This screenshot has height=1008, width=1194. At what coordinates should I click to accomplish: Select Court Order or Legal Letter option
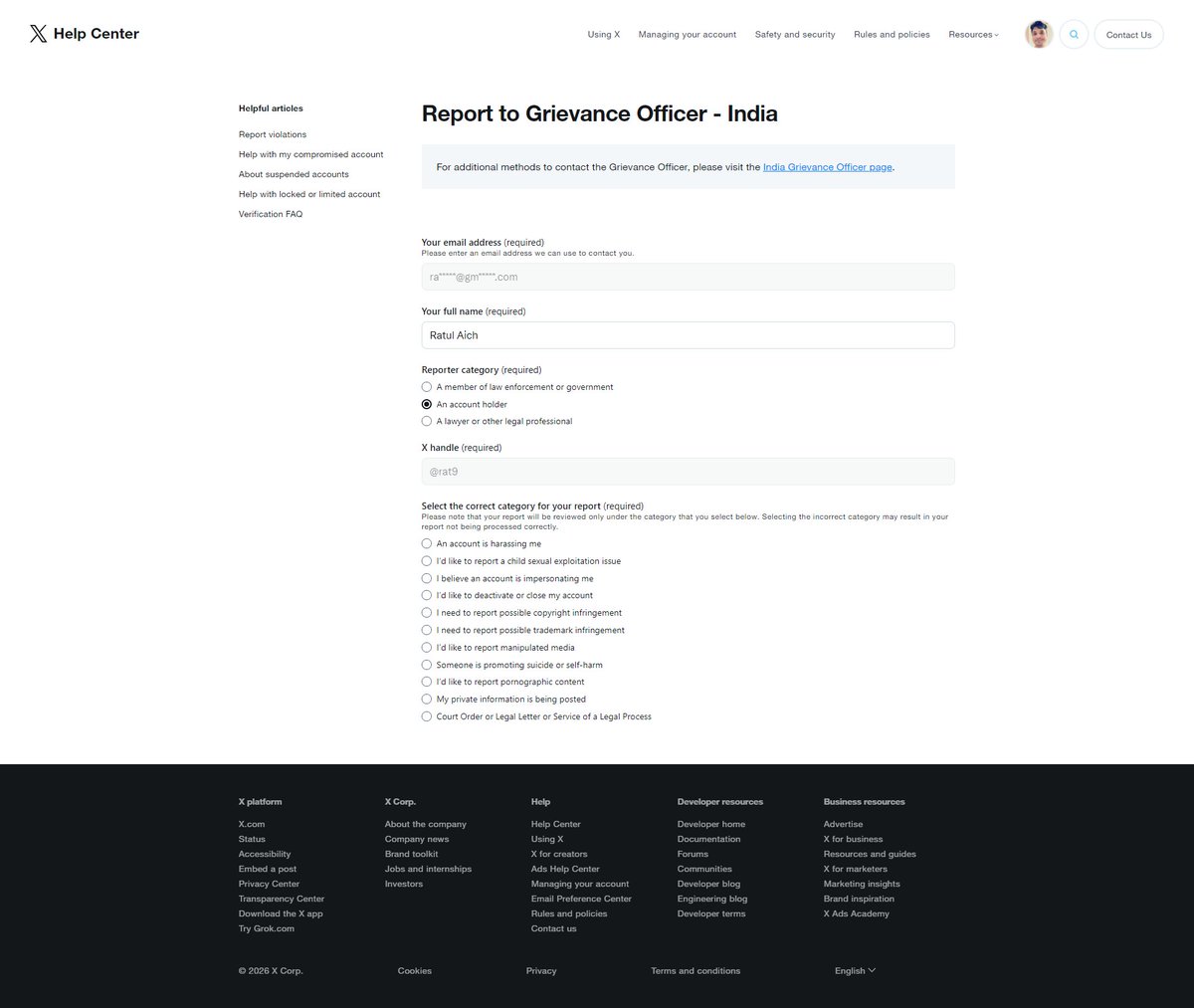pos(427,716)
